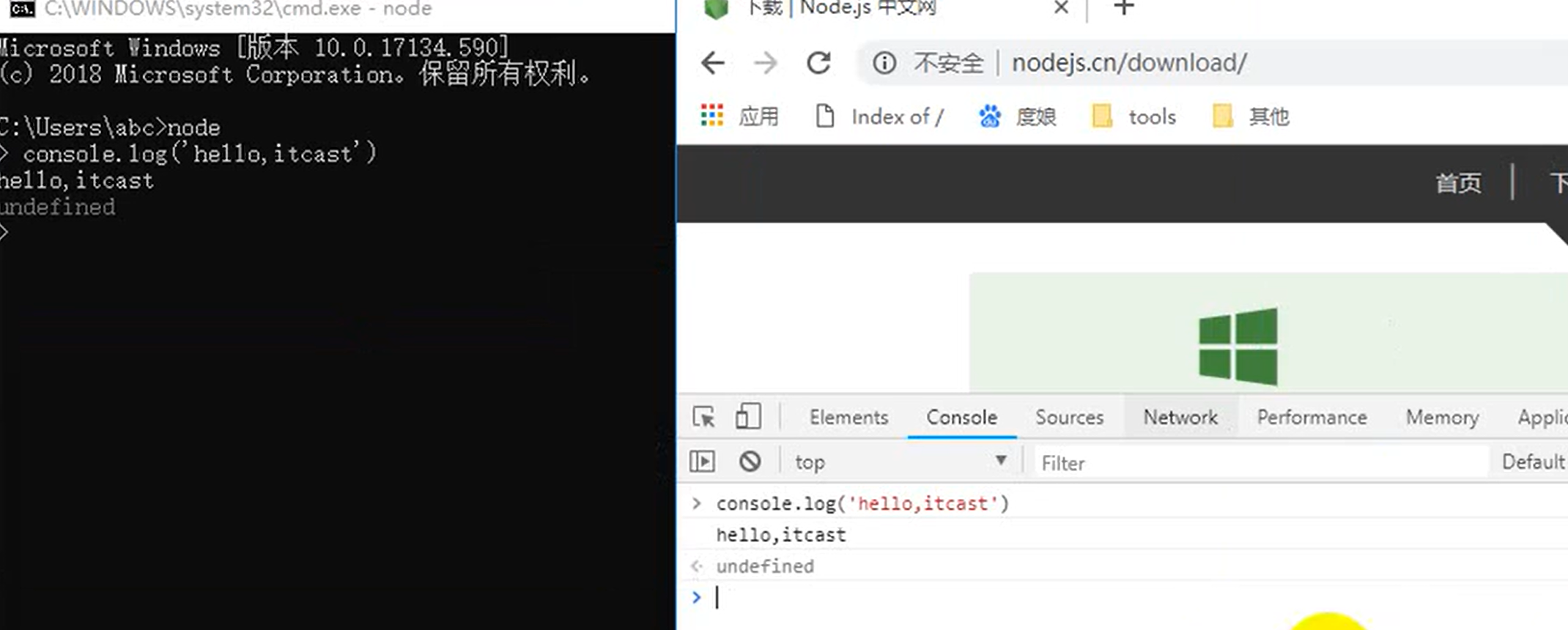Close the Node.js 中文网 tab
This screenshot has height=630, width=1568.
click(1060, 8)
